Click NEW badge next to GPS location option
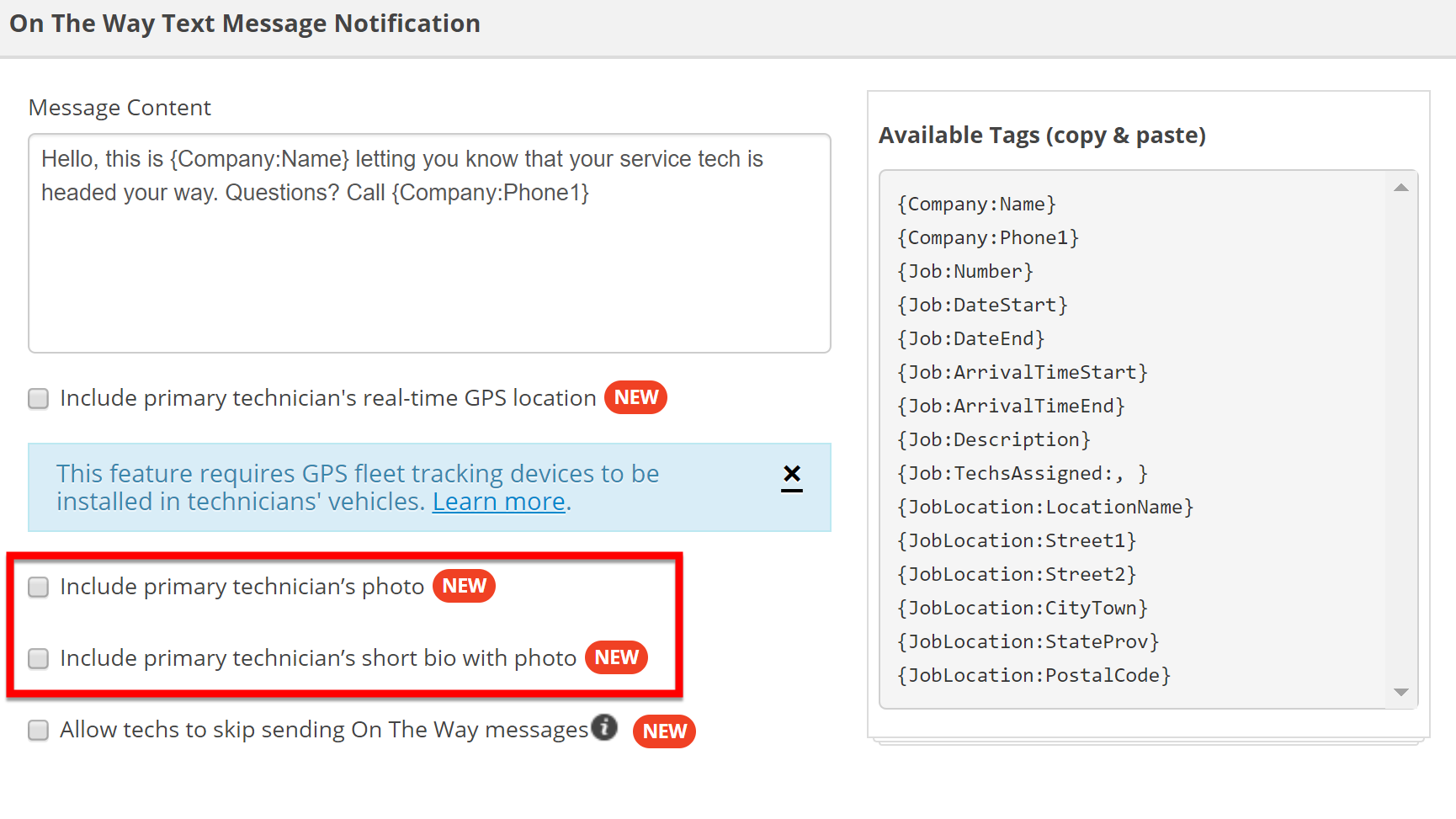 tap(635, 397)
